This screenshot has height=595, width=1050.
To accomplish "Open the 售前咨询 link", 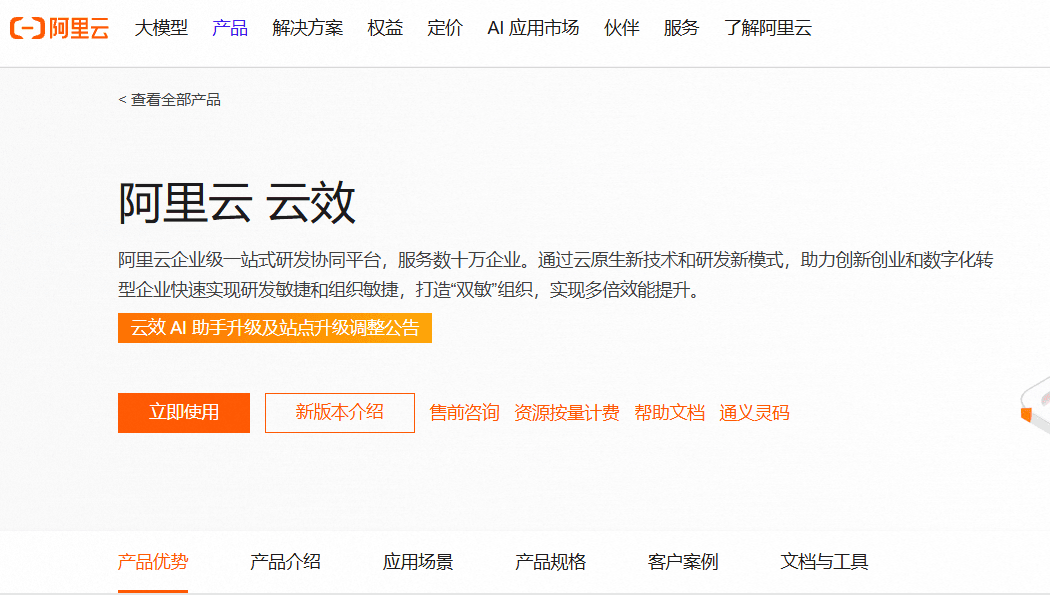I will coord(464,413).
